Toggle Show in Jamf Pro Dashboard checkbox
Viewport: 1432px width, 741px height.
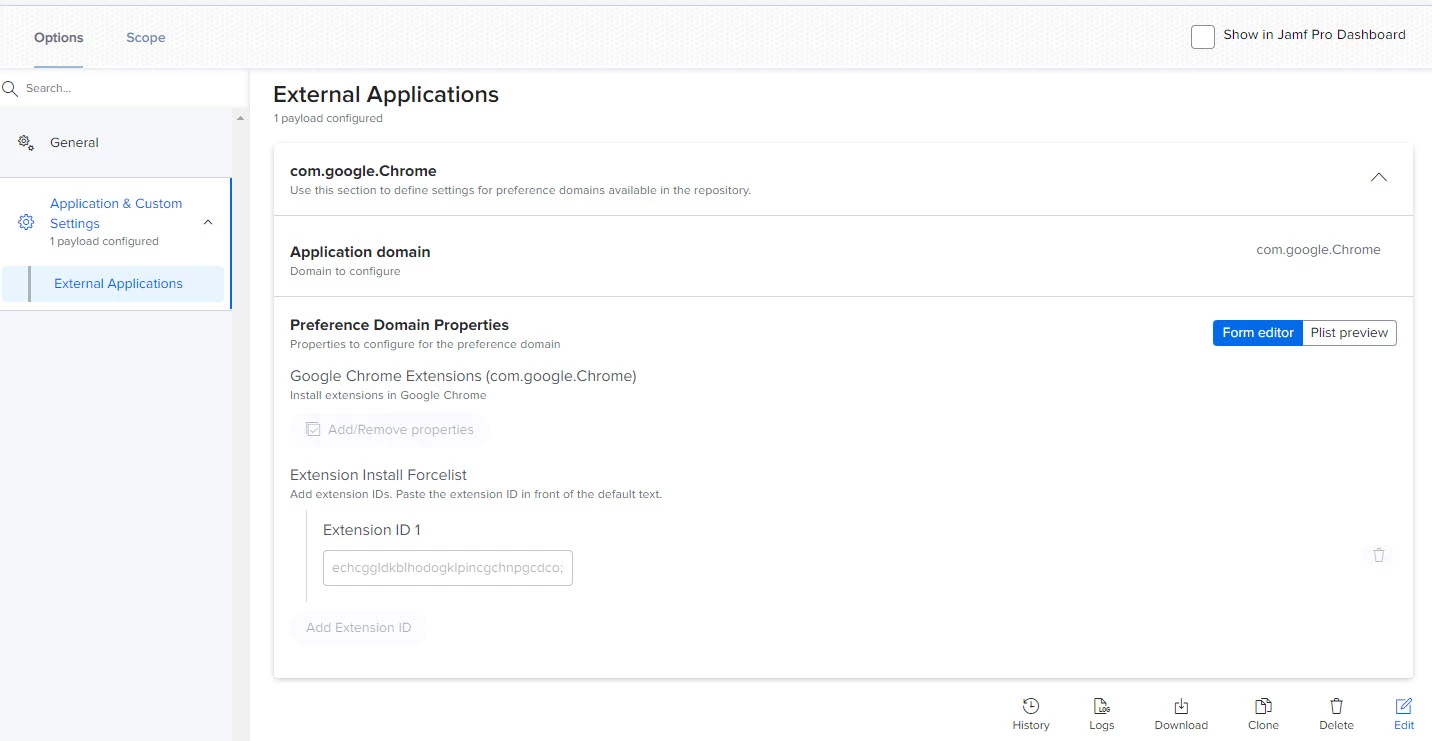[x=1203, y=37]
